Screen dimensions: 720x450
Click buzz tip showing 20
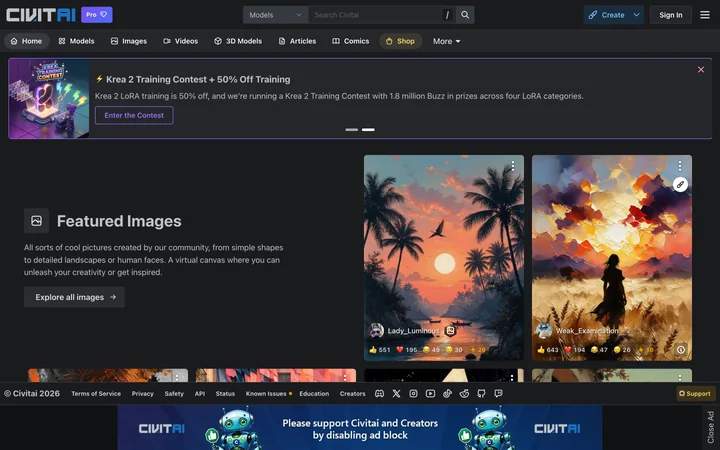478,349
